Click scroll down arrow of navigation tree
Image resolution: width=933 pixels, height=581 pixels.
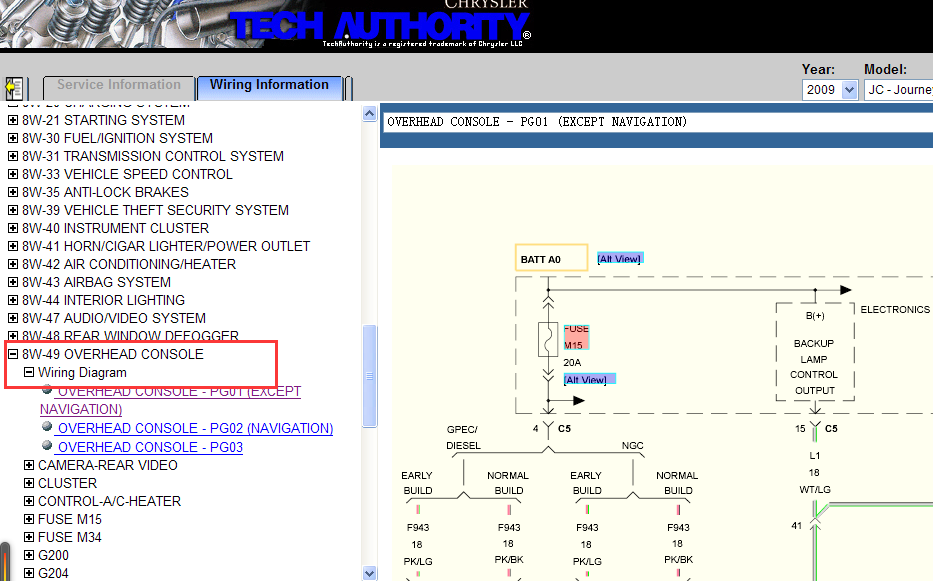[370, 573]
